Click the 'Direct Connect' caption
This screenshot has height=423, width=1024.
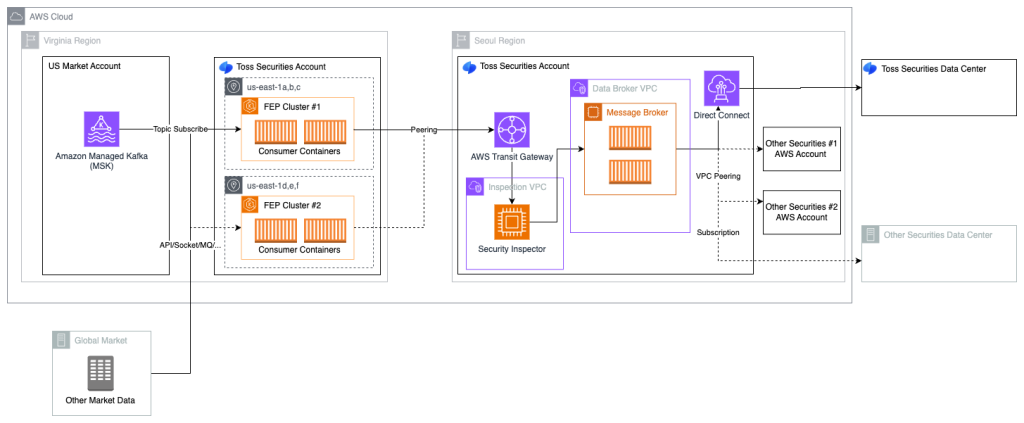[721, 115]
